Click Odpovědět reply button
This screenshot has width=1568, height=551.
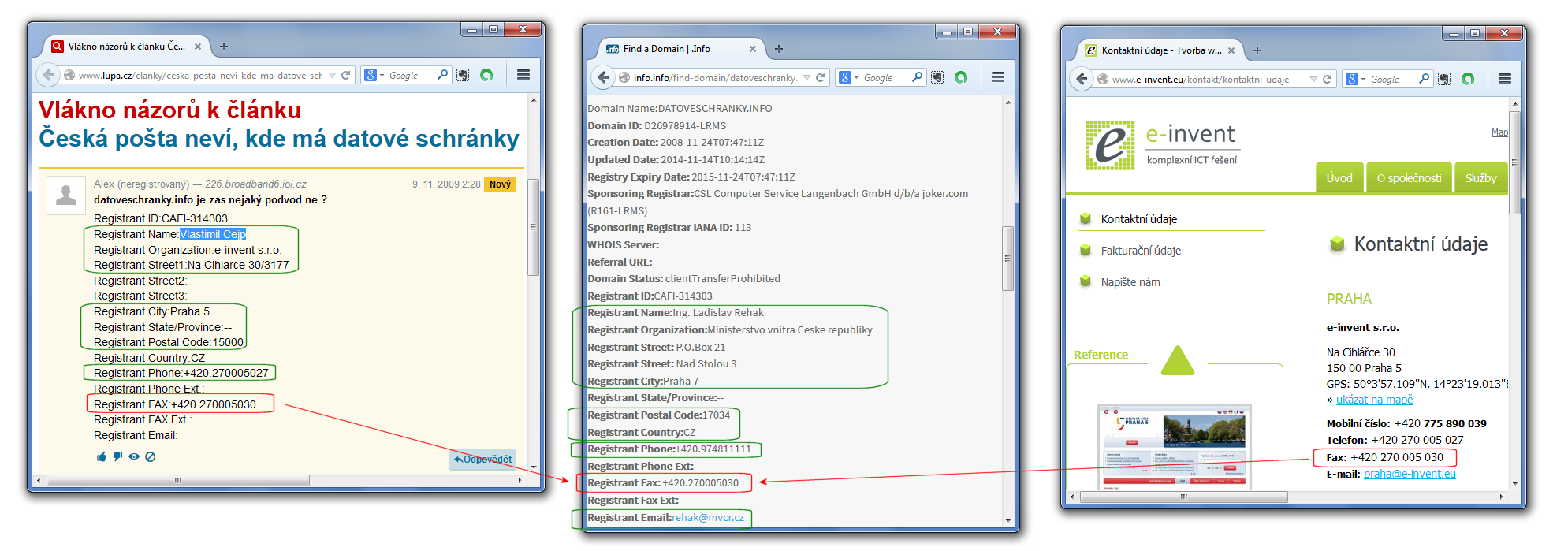(482, 460)
